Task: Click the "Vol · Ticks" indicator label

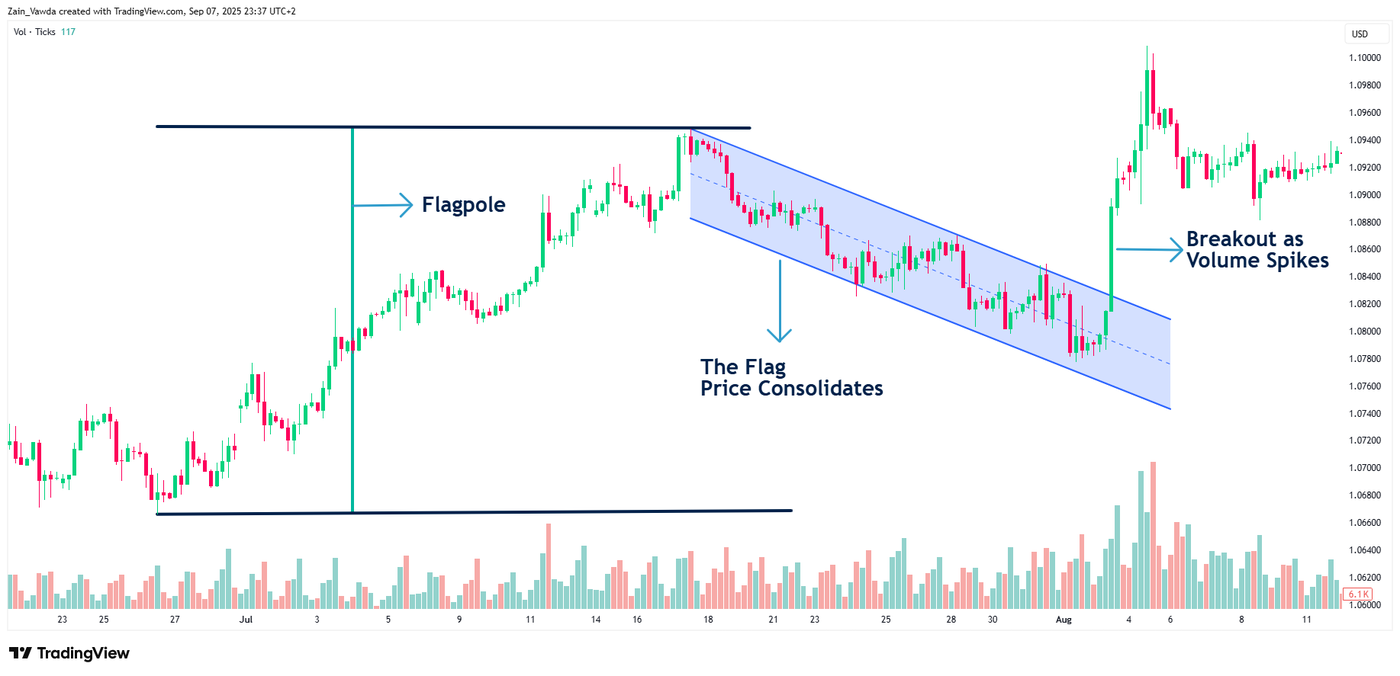Action: [x=34, y=32]
